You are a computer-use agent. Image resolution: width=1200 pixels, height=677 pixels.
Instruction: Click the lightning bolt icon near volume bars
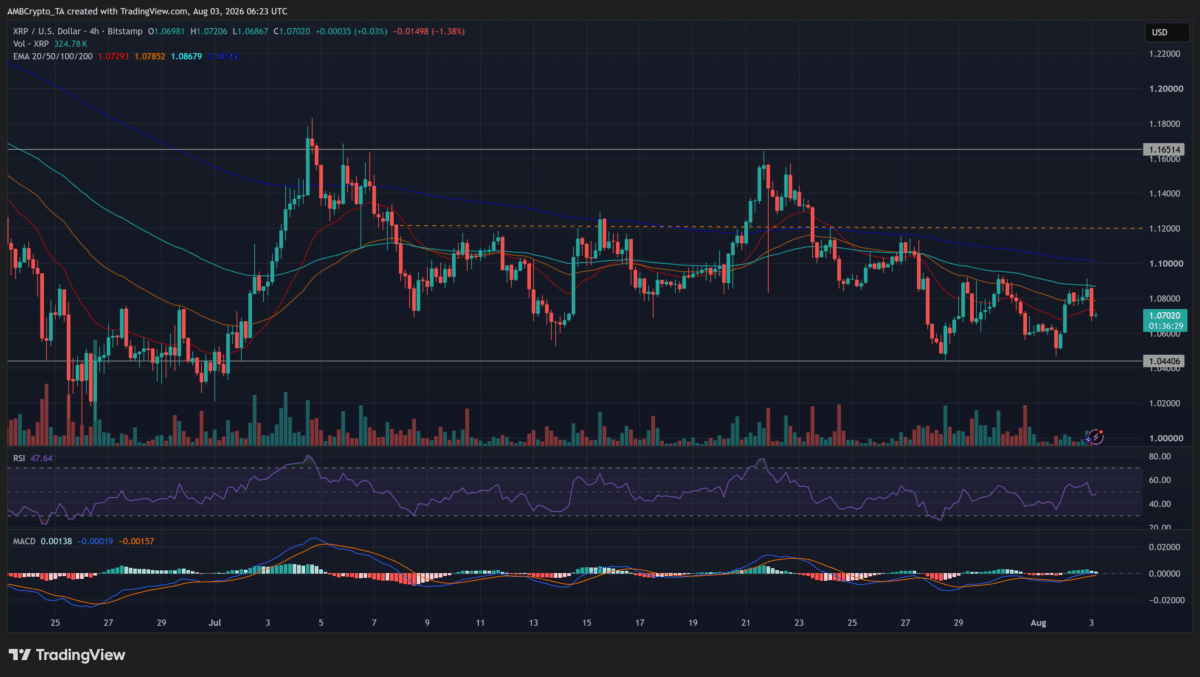coord(1095,436)
